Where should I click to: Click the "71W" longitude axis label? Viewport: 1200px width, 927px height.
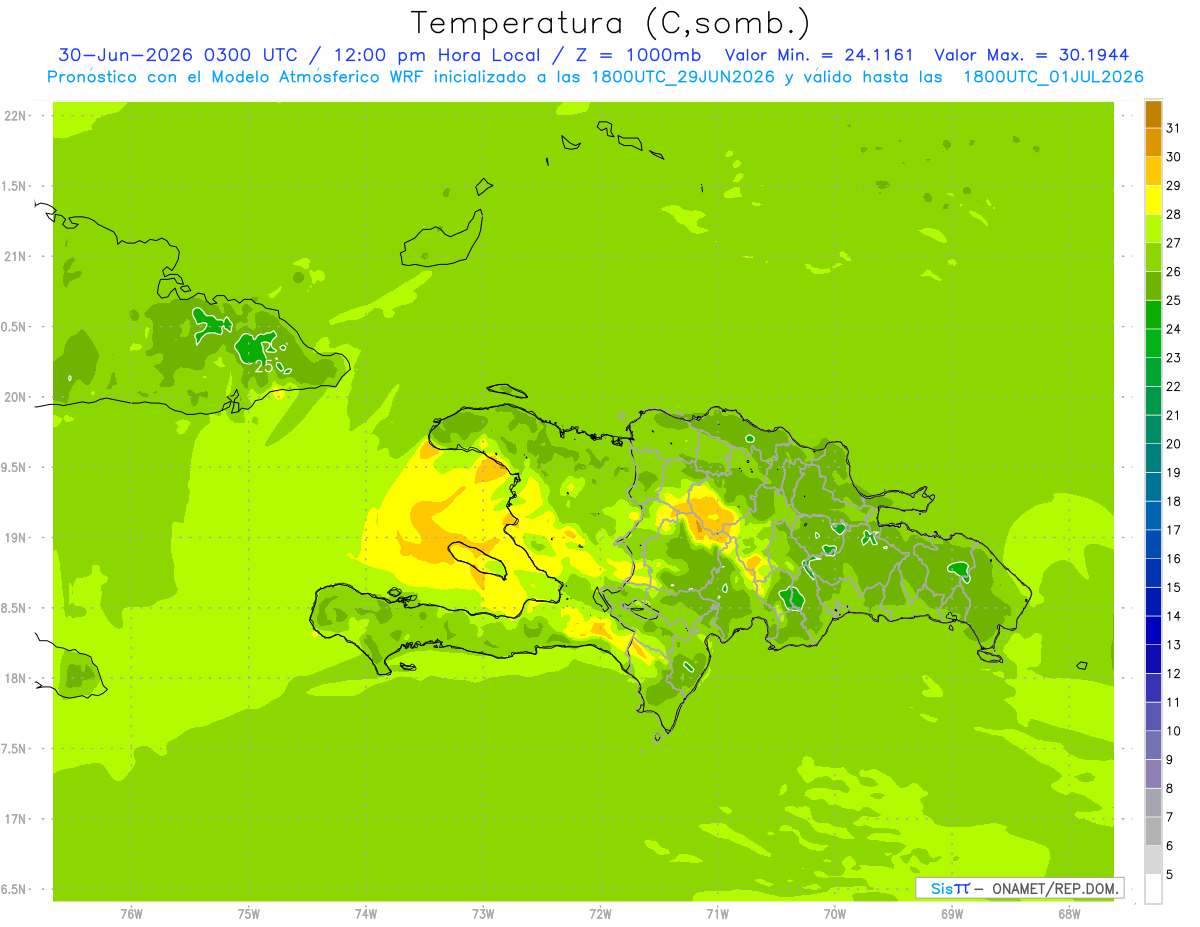tap(717, 914)
